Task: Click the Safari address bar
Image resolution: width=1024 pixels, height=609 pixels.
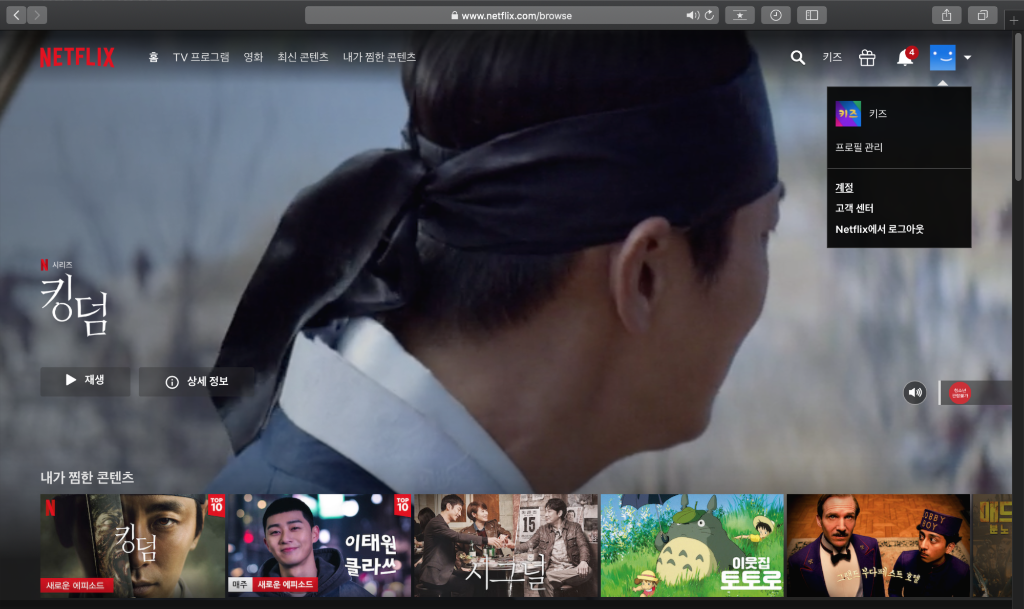Action: coord(512,15)
